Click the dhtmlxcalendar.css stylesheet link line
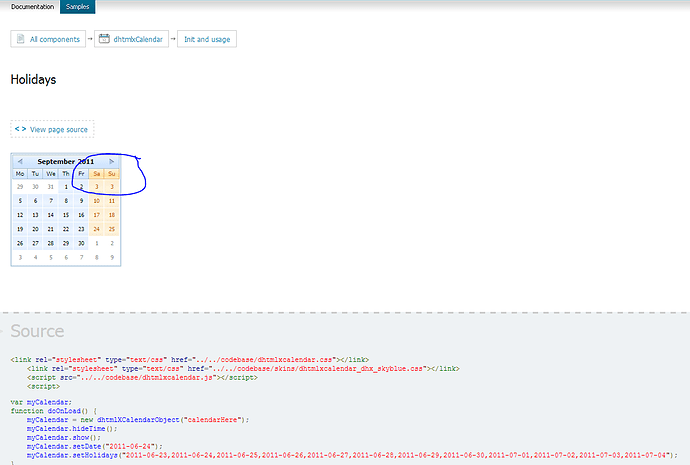 click(190, 360)
